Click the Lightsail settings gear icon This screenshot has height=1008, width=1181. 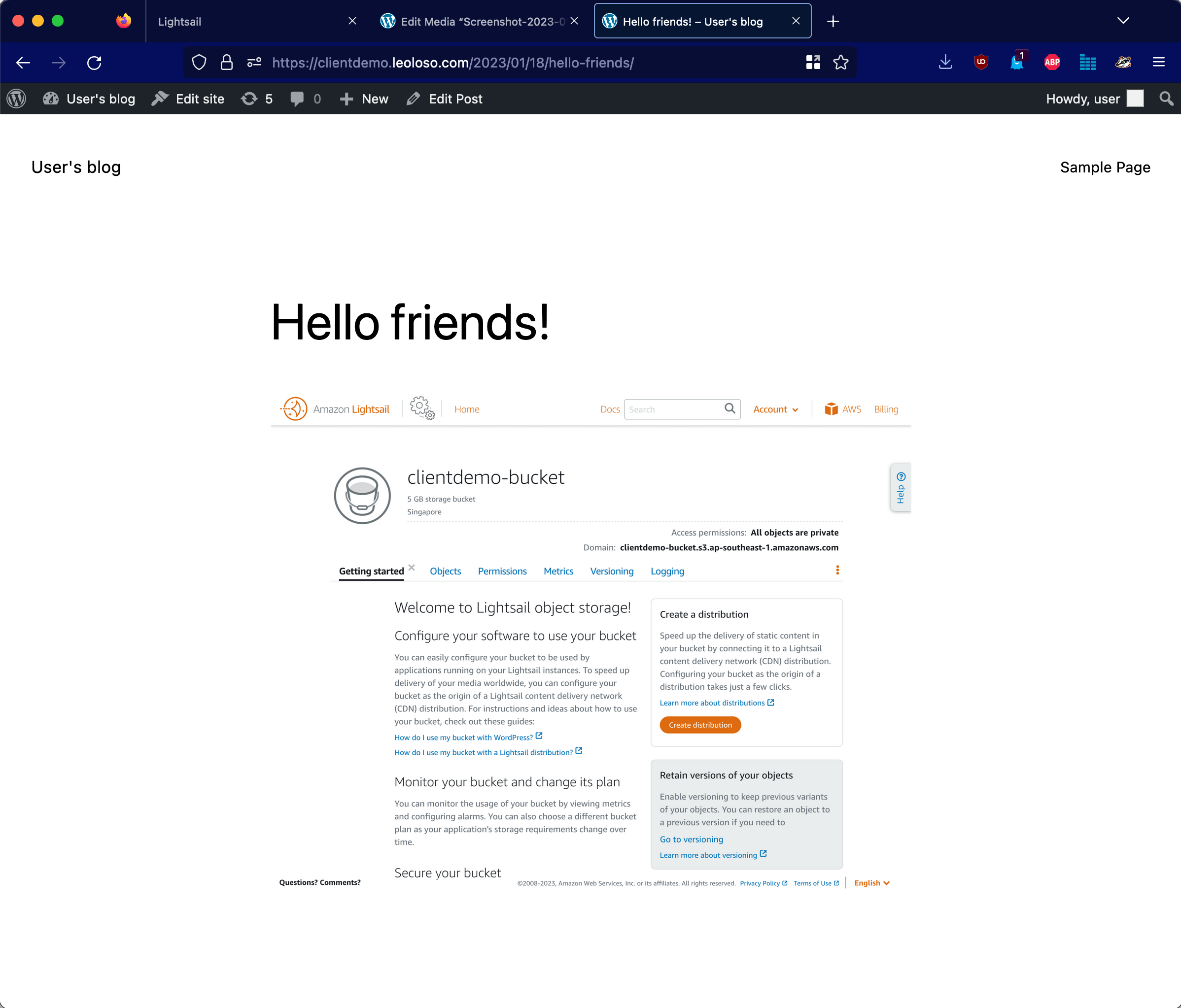click(421, 408)
